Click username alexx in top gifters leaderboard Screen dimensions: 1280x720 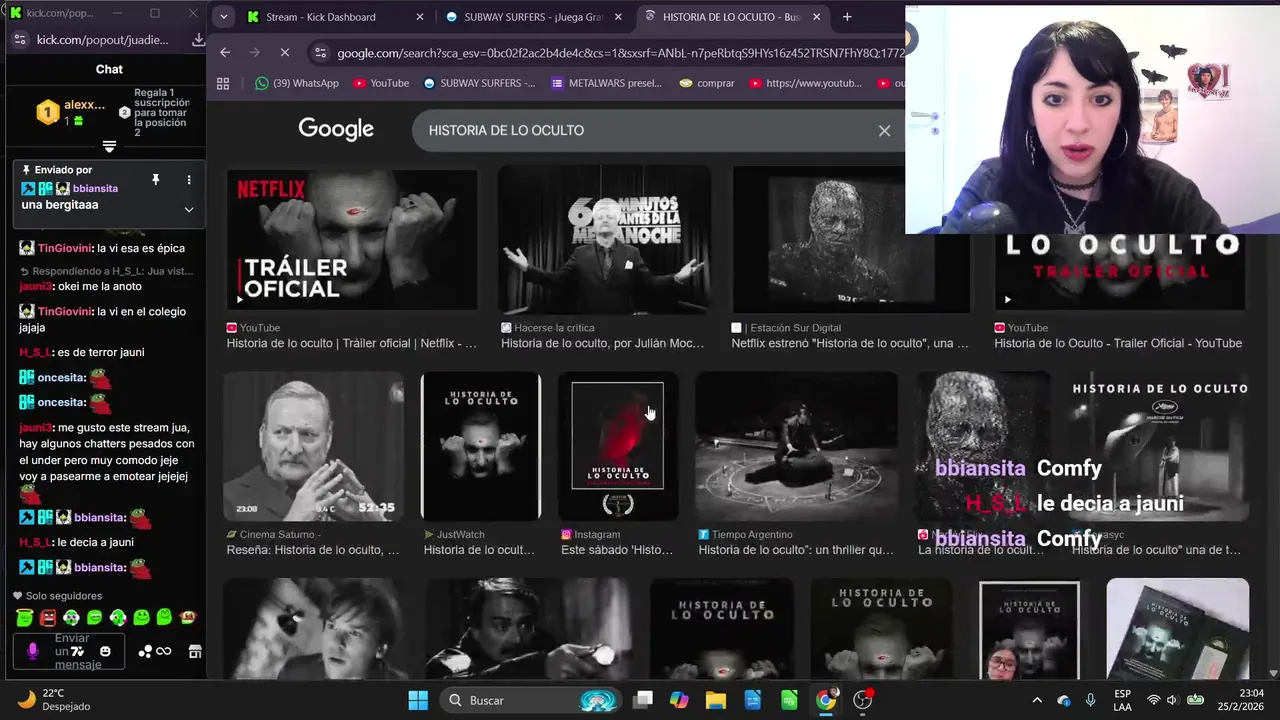(84, 105)
